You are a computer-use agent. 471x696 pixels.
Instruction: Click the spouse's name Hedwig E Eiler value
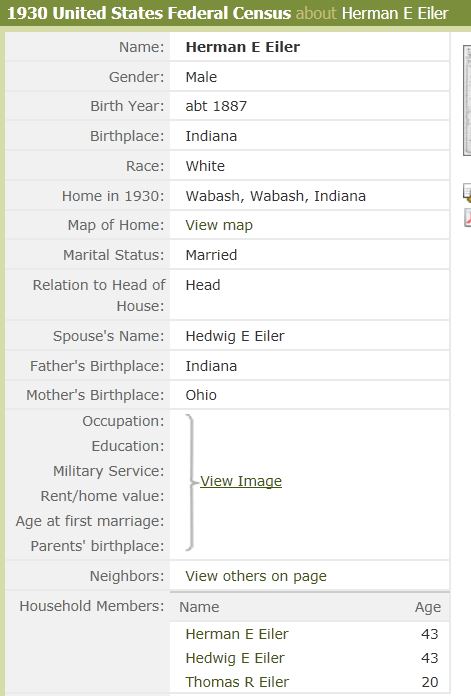tap(235, 336)
